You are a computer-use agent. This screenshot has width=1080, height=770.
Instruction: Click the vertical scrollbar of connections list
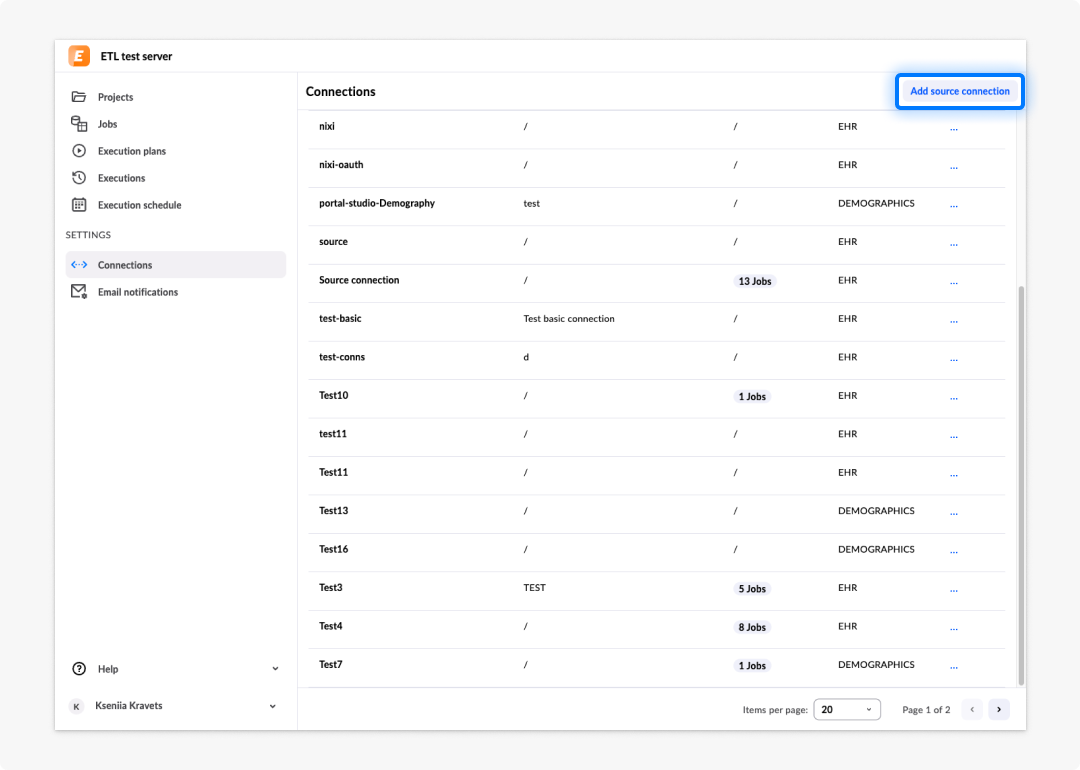(x=1021, y=486)
